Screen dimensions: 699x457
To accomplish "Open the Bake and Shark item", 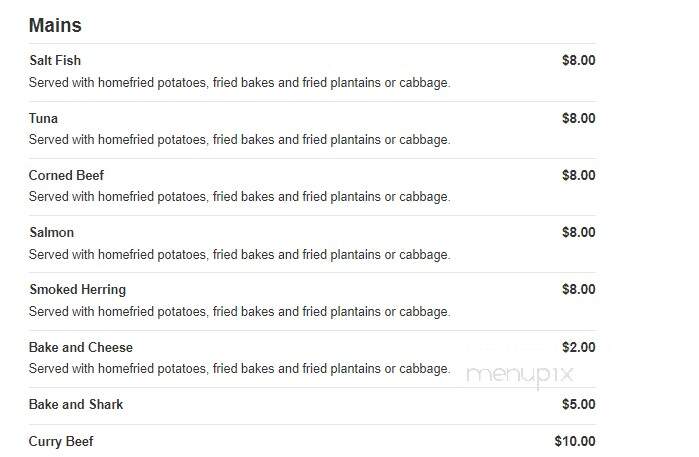I will pos(76,404).
